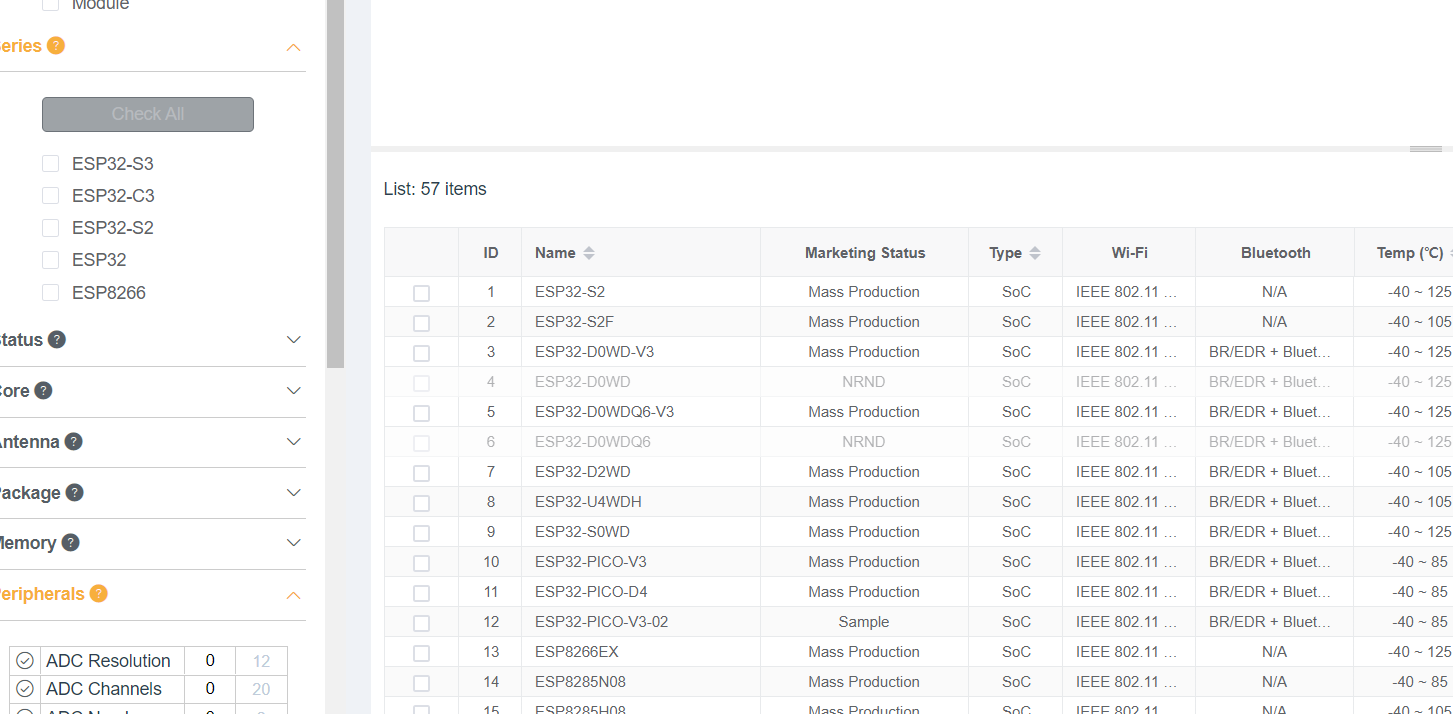The image size is (1453, 714).
Task: Open the Memory help question-mark icon
Action: 70,542
